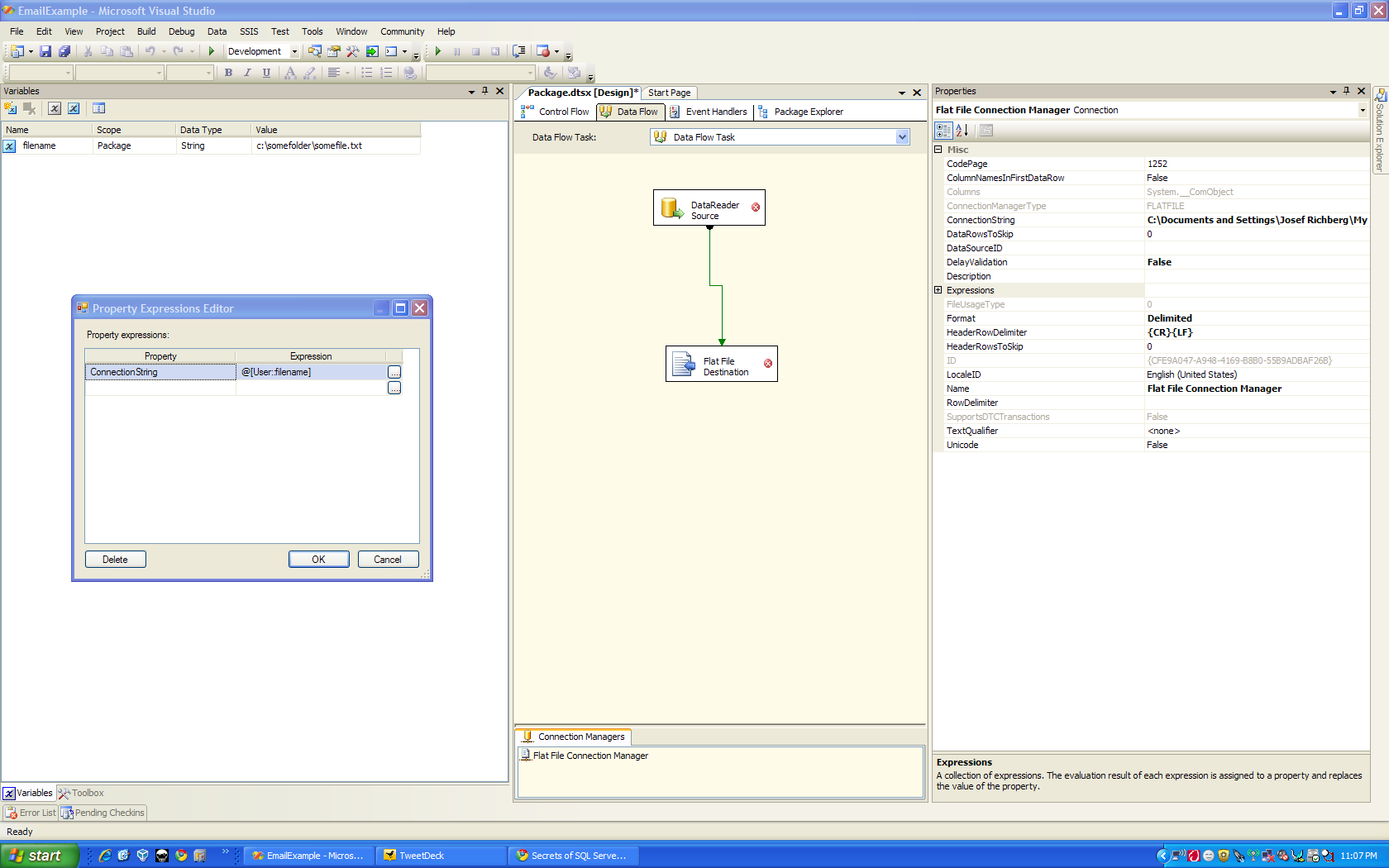Switch to Secrets of SQL Server taskbar button
The height and width of the screenshot is (868, 1389).
573,856
